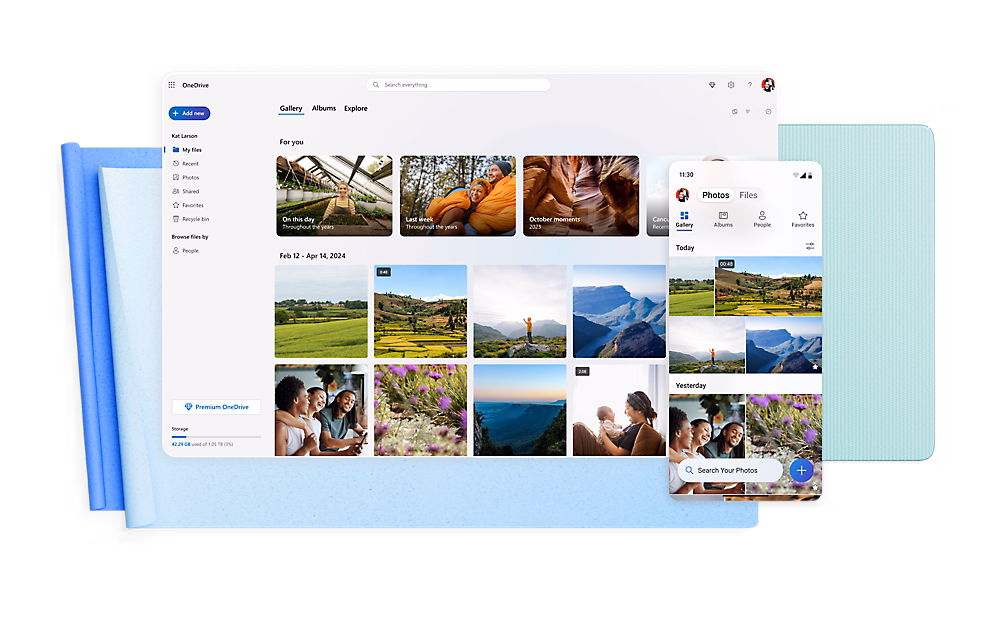Viewport: 1000px width, 630px height.
Task: Click the image view icon left of the filter
Action: click(735, 112)
